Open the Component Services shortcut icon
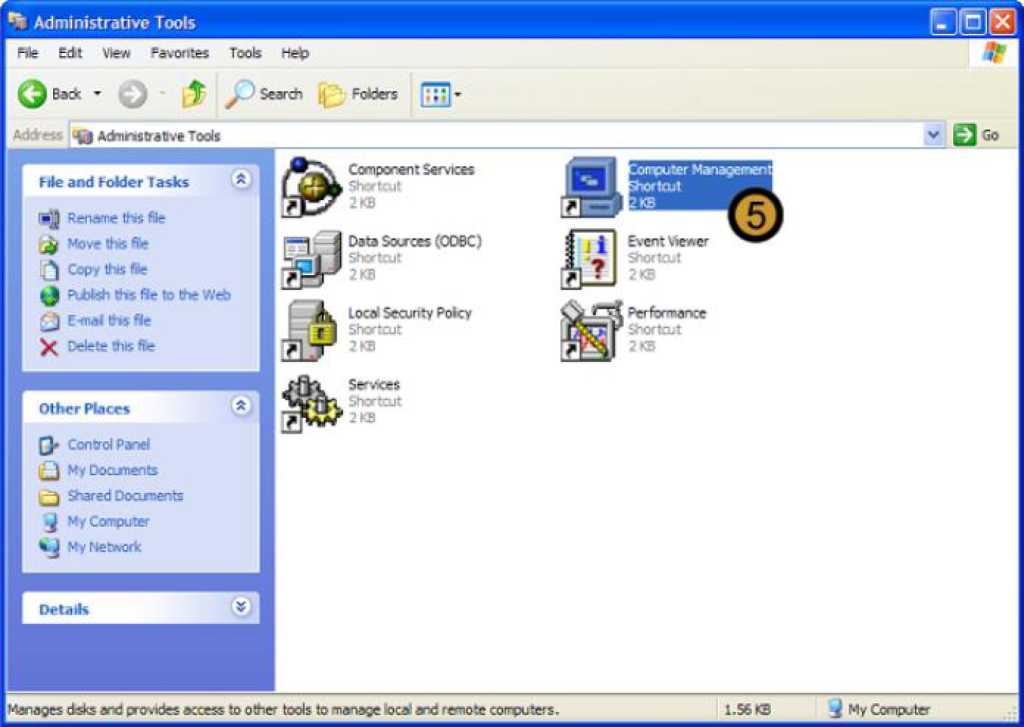 (311, 187)
